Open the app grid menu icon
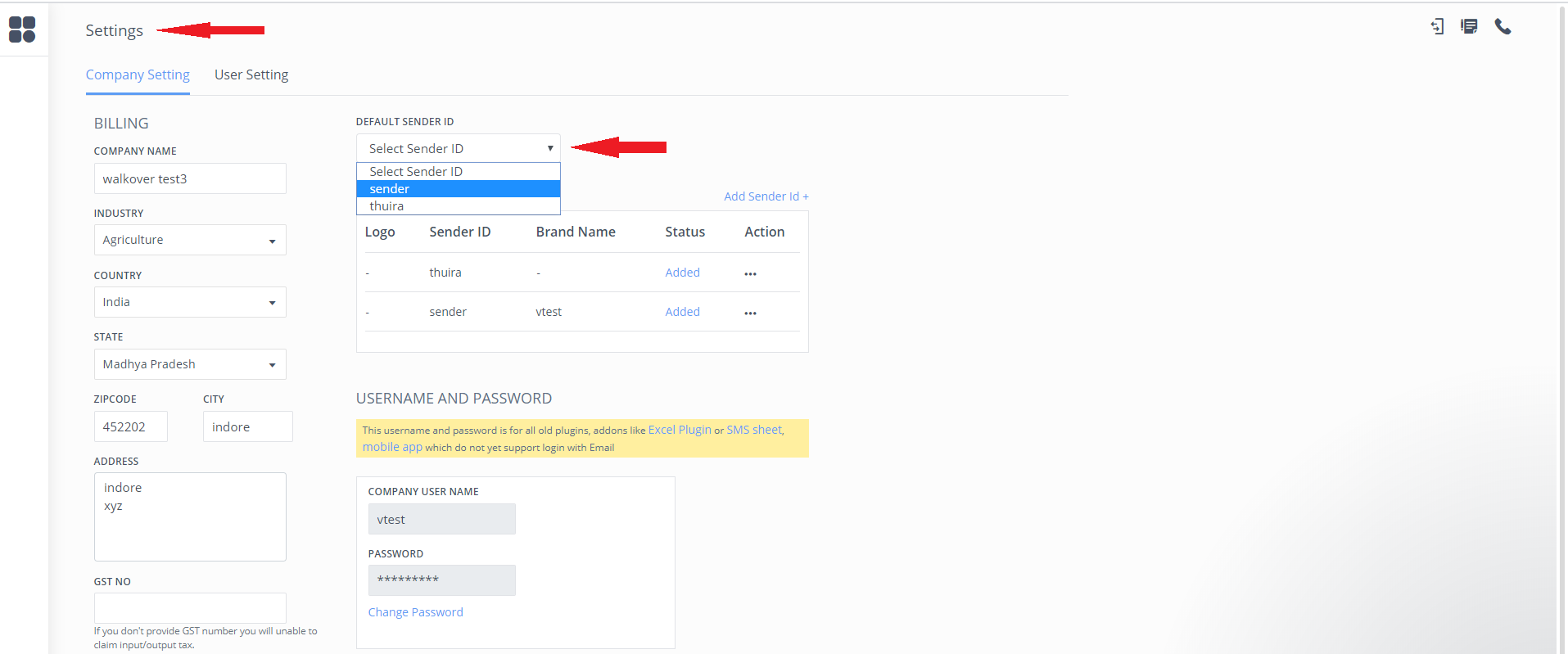Viewport: 1568px width, 654px height. click(22, 29)
